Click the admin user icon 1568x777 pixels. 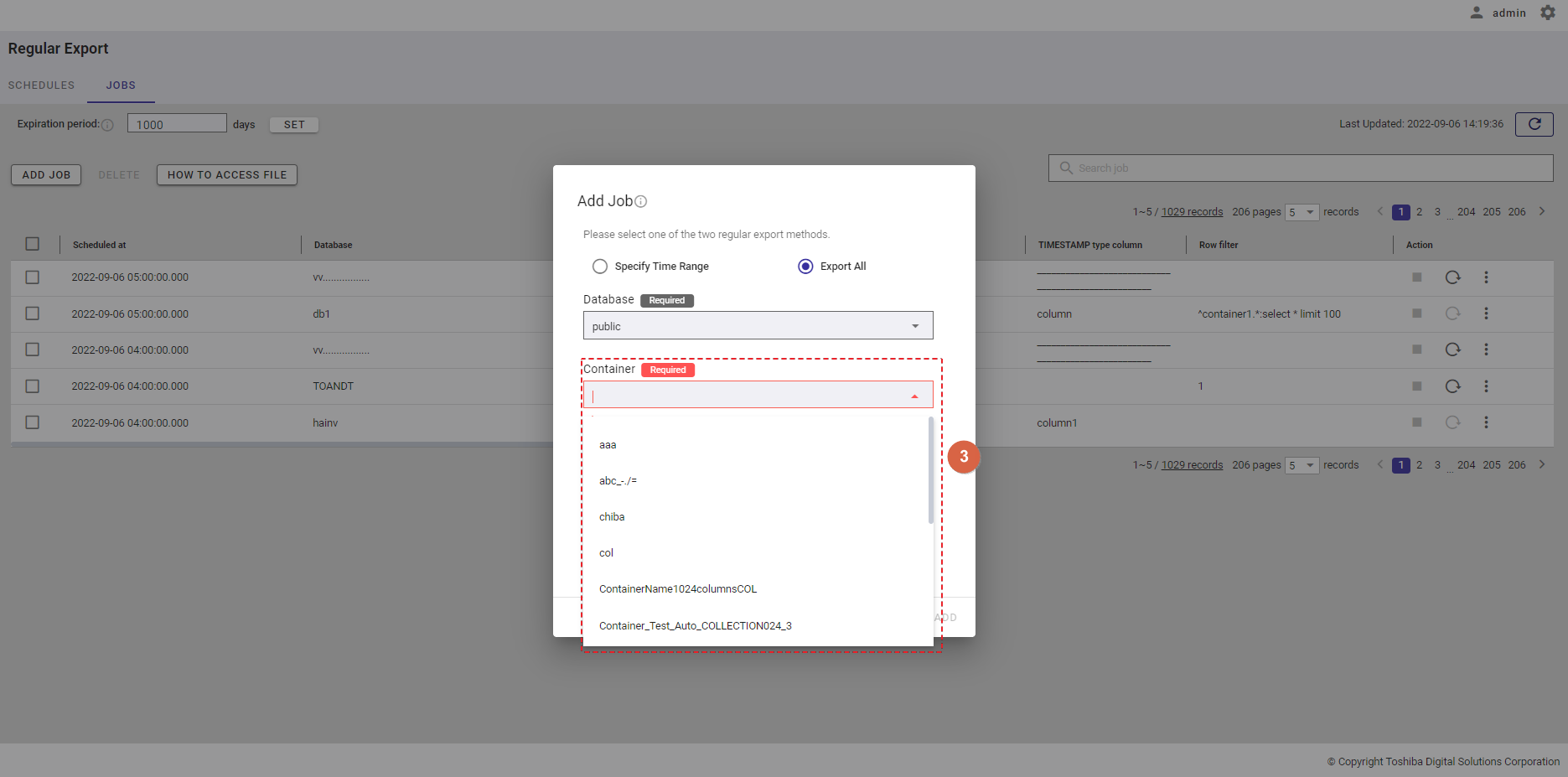point(1476,13)
